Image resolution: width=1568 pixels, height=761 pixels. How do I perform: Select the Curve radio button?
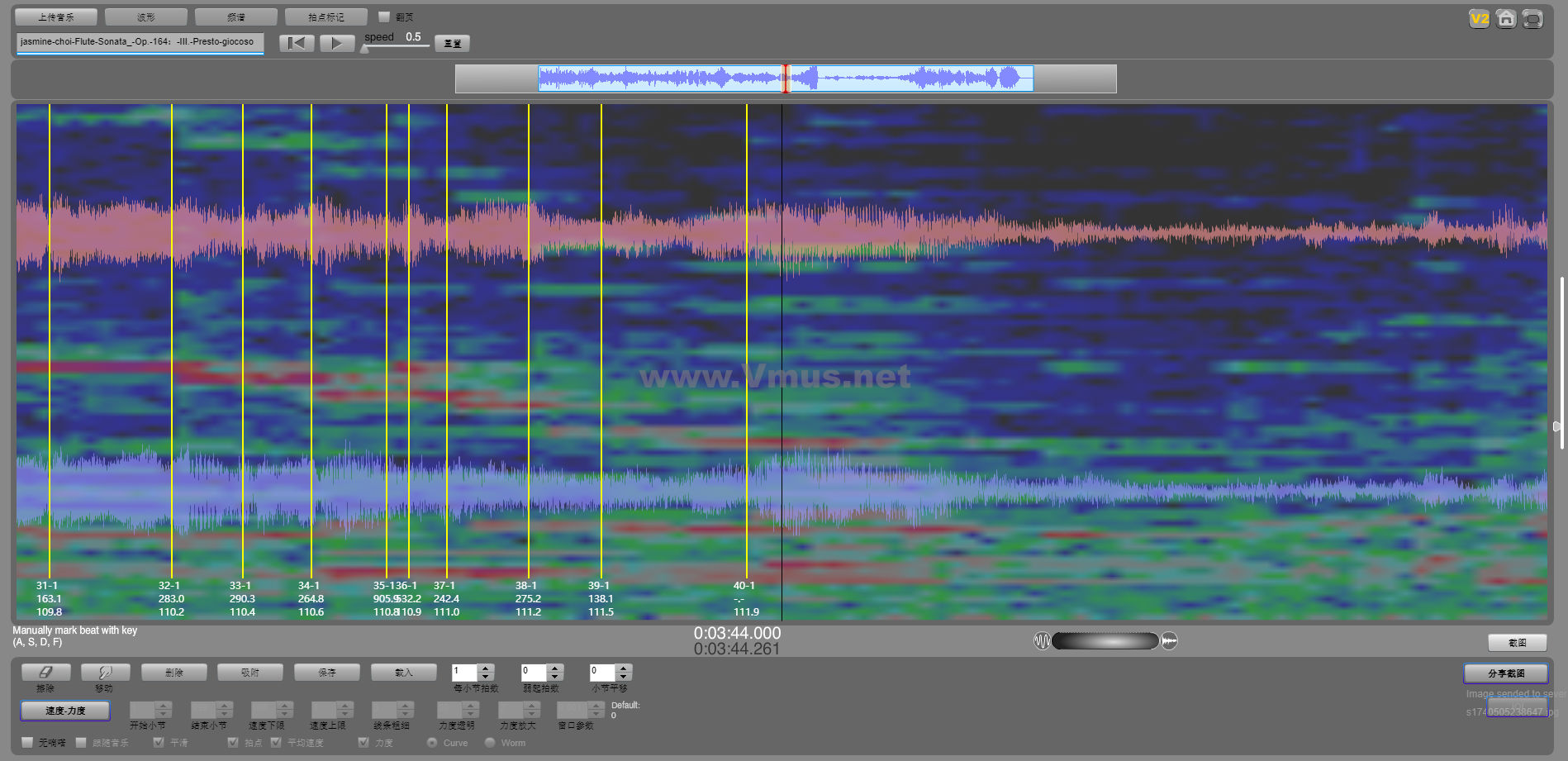click(x=432, y=742)
